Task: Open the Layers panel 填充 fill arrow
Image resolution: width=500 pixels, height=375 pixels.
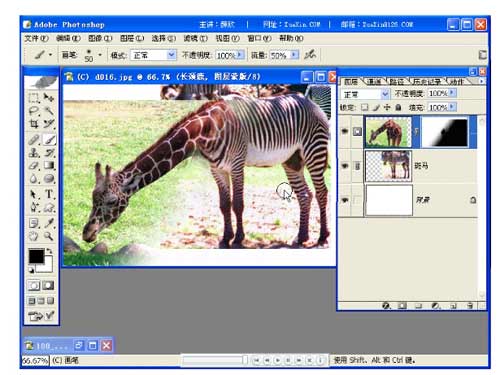Action: pyautogui.click(x=452, y=107)
